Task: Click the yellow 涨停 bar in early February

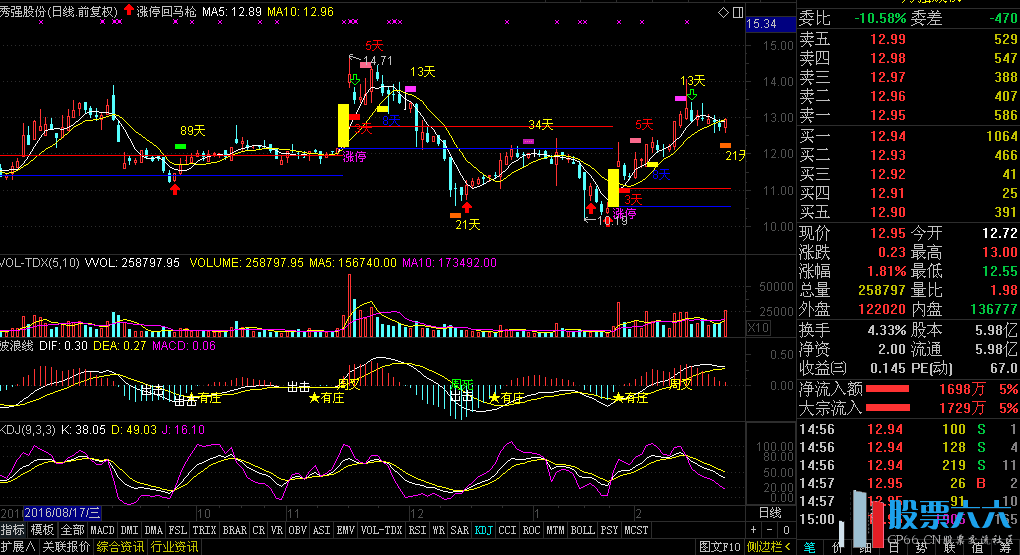Action: point(613,187)
